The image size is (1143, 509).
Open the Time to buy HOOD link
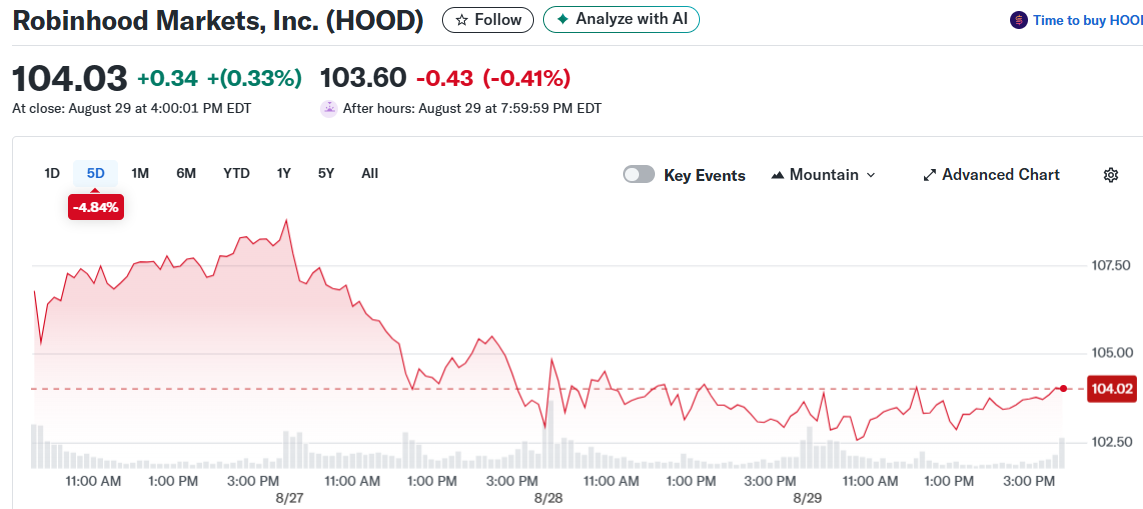(x=1088, y=20)
